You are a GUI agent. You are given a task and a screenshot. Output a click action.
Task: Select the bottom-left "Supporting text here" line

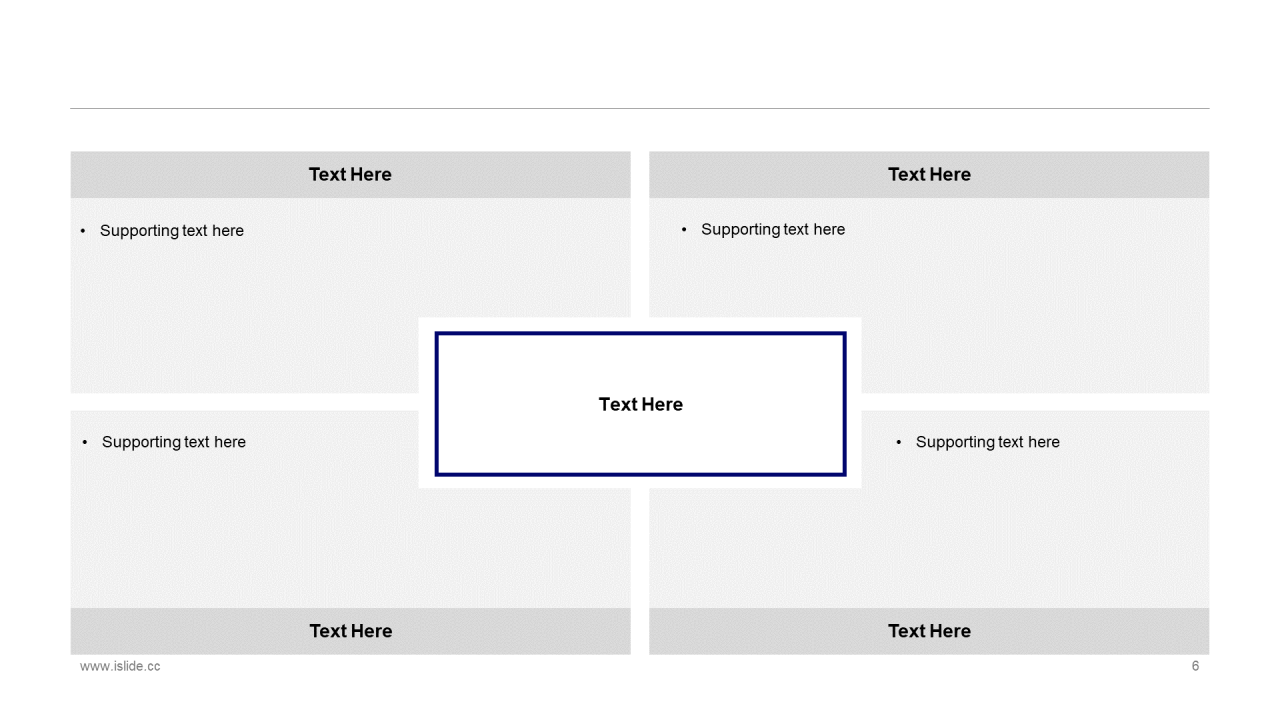(x=174, y=442)
